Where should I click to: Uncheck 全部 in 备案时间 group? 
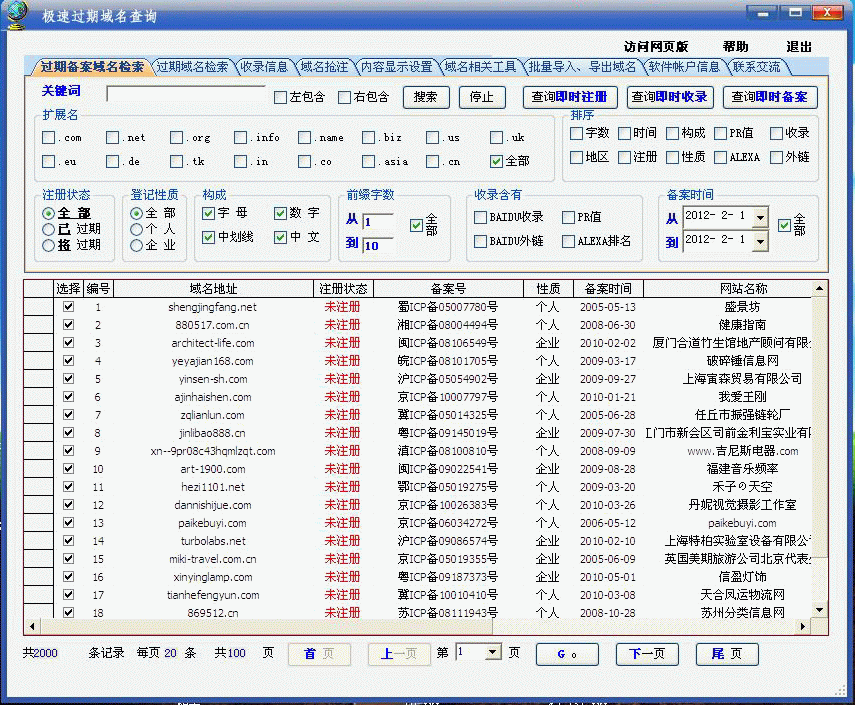coord(785,225)
